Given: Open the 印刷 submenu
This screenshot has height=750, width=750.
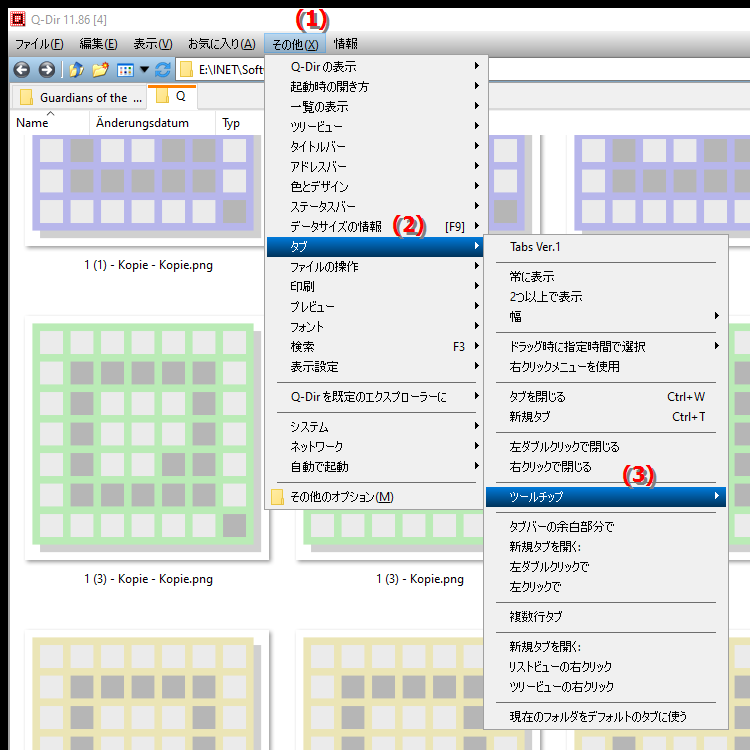Looking at the screenshot, I should point(376,287).
